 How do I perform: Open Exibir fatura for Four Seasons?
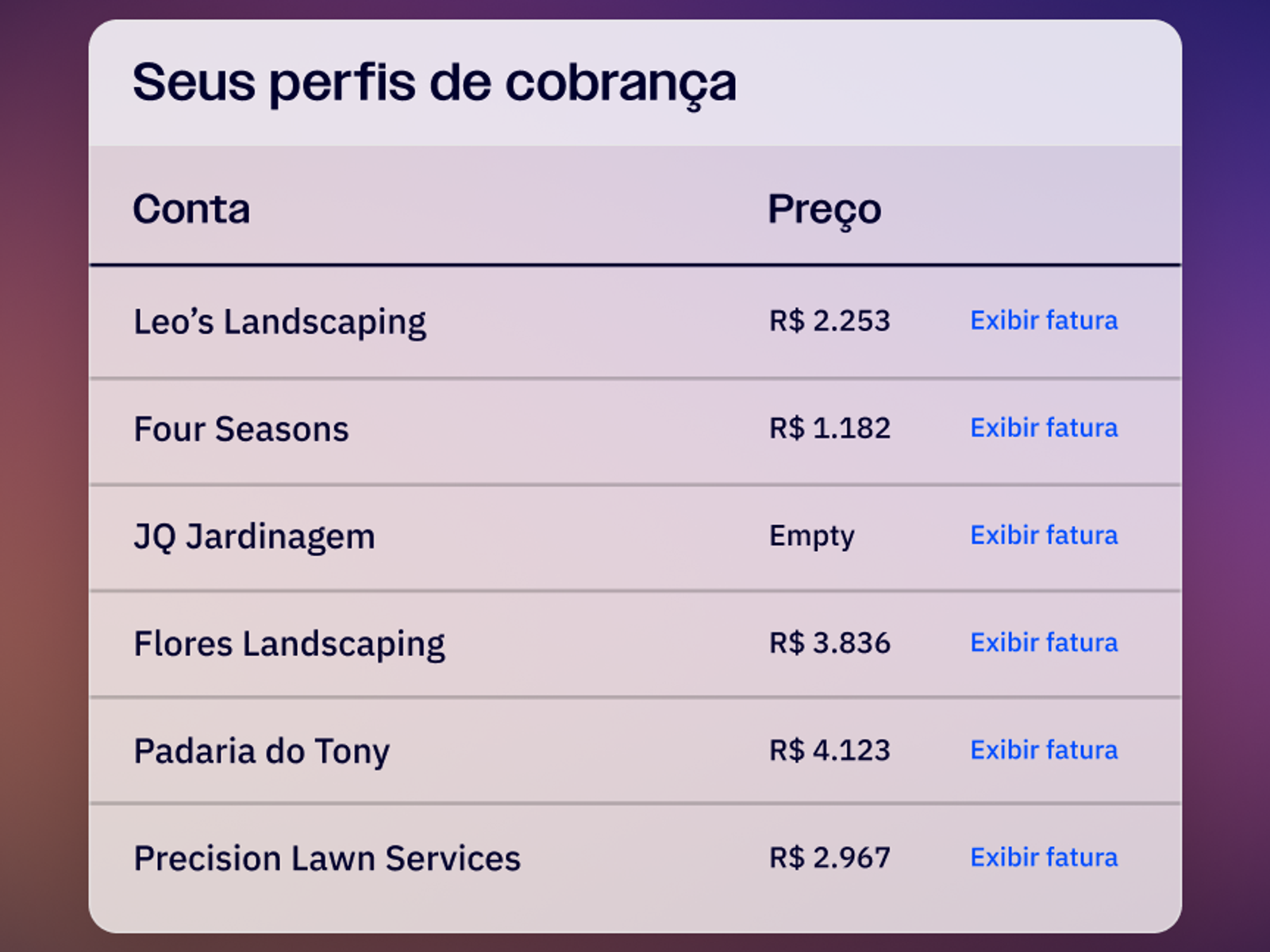click(1043, 428)
